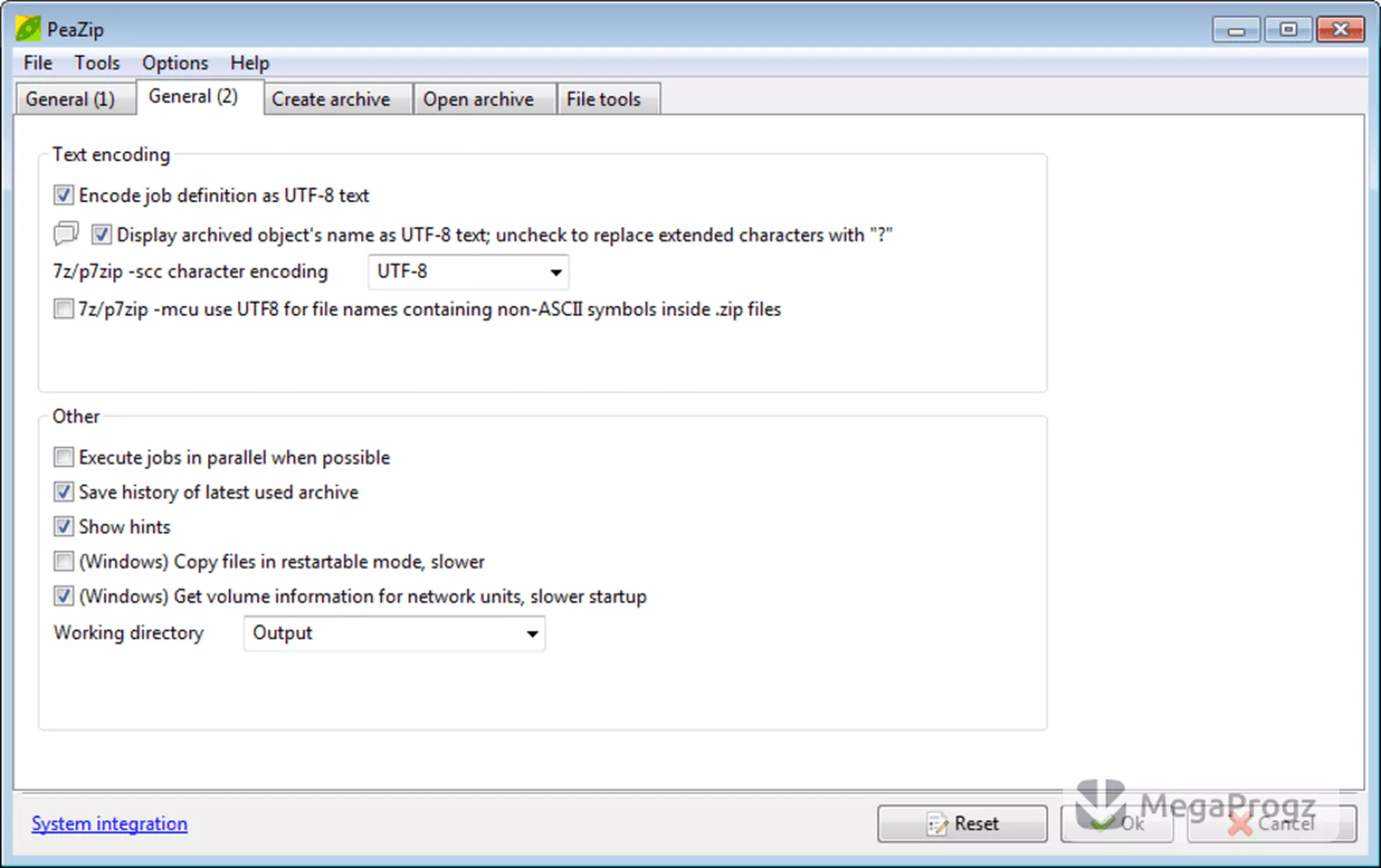
Task: Switch to the Open archive tab
Action: [484, 99]
